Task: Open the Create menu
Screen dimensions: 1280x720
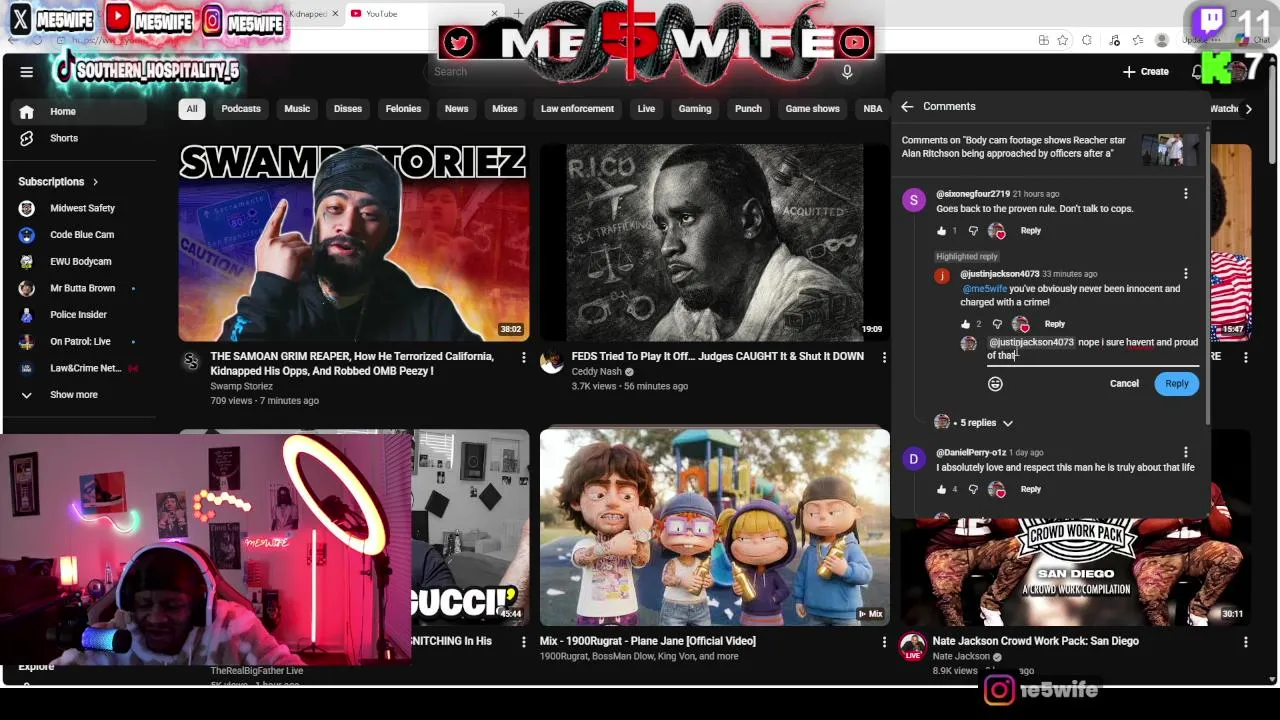Action: point(1145,72)
